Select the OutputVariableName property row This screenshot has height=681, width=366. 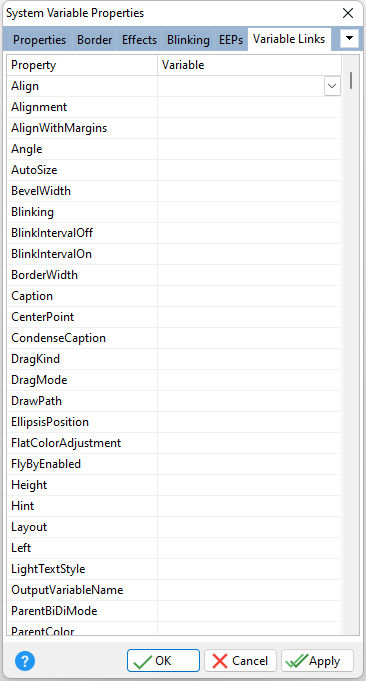174,590
